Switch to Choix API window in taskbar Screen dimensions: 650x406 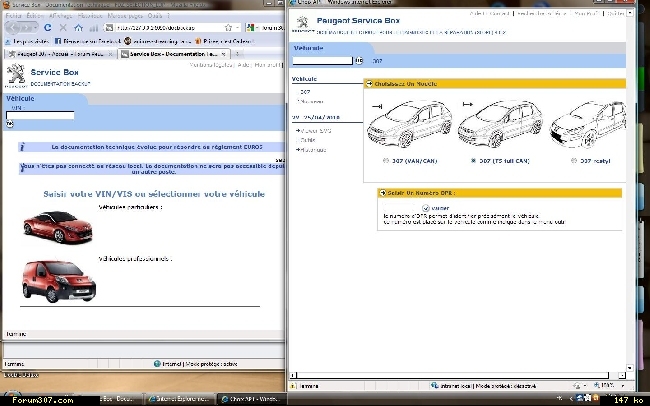pos(251,399)
